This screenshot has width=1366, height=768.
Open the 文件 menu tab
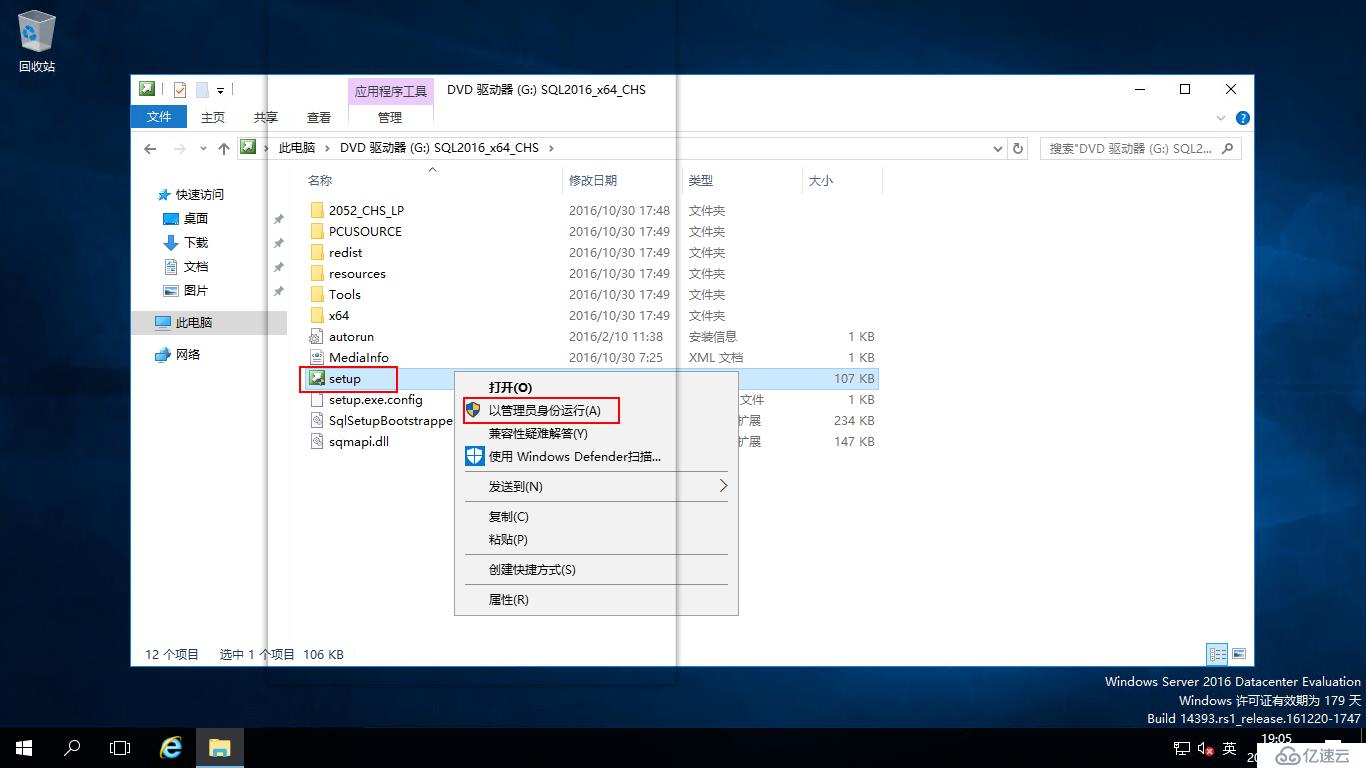tap(159, 117)
